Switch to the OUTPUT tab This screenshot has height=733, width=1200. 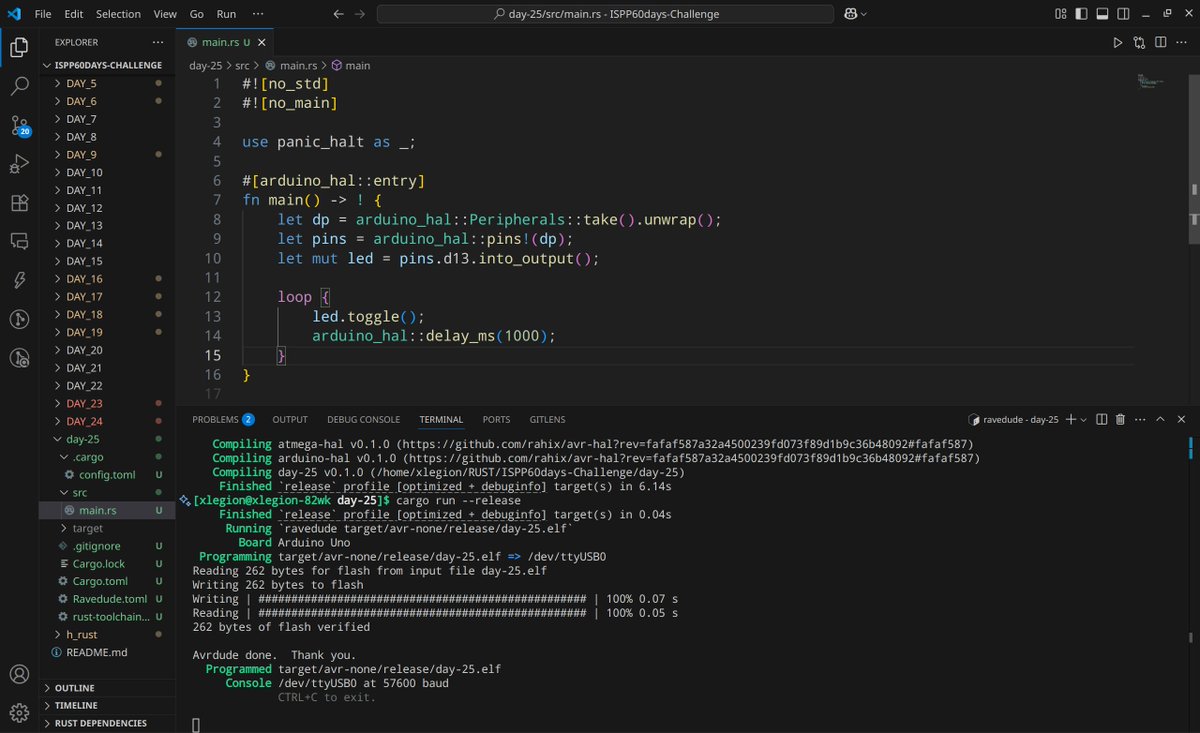[290, 420]
